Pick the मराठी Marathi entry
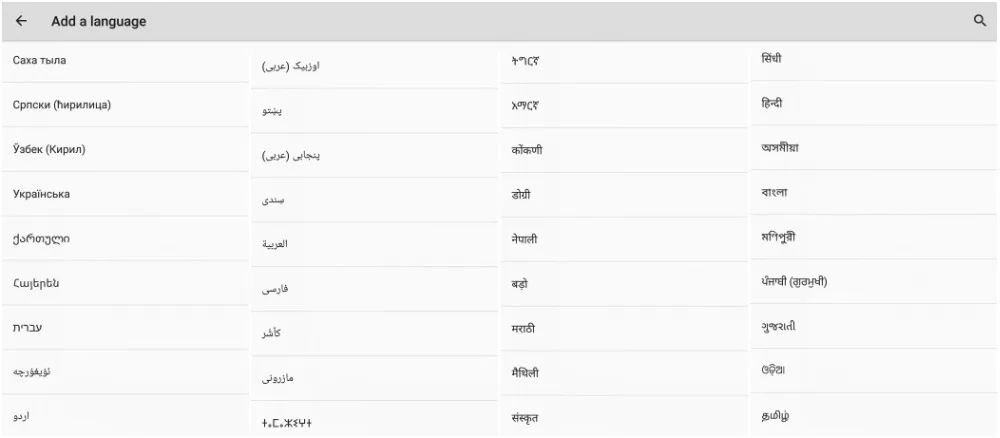 pyautogui.click(x=624, y=329)
